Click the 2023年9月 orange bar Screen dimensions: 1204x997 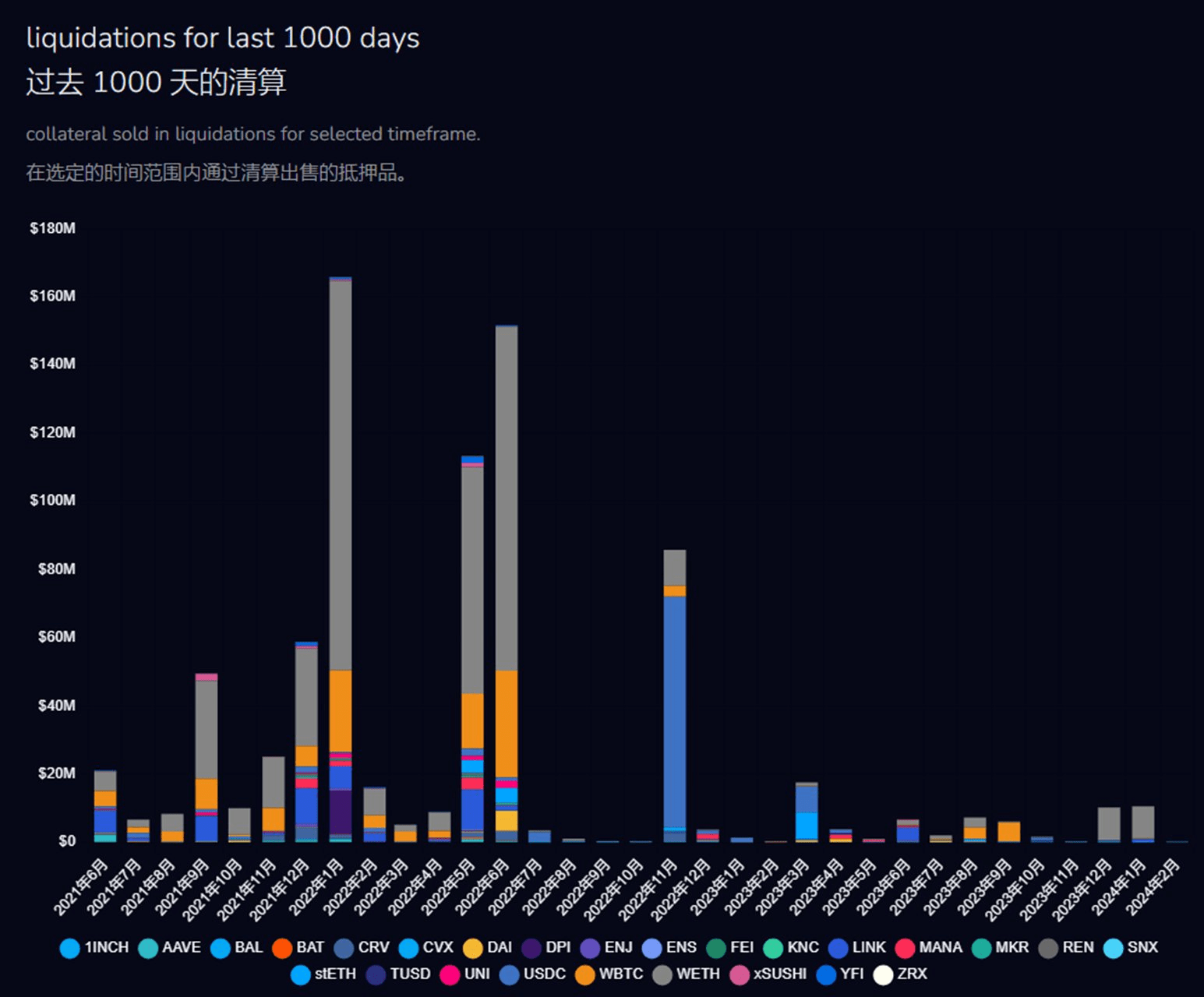point(1009,832)
